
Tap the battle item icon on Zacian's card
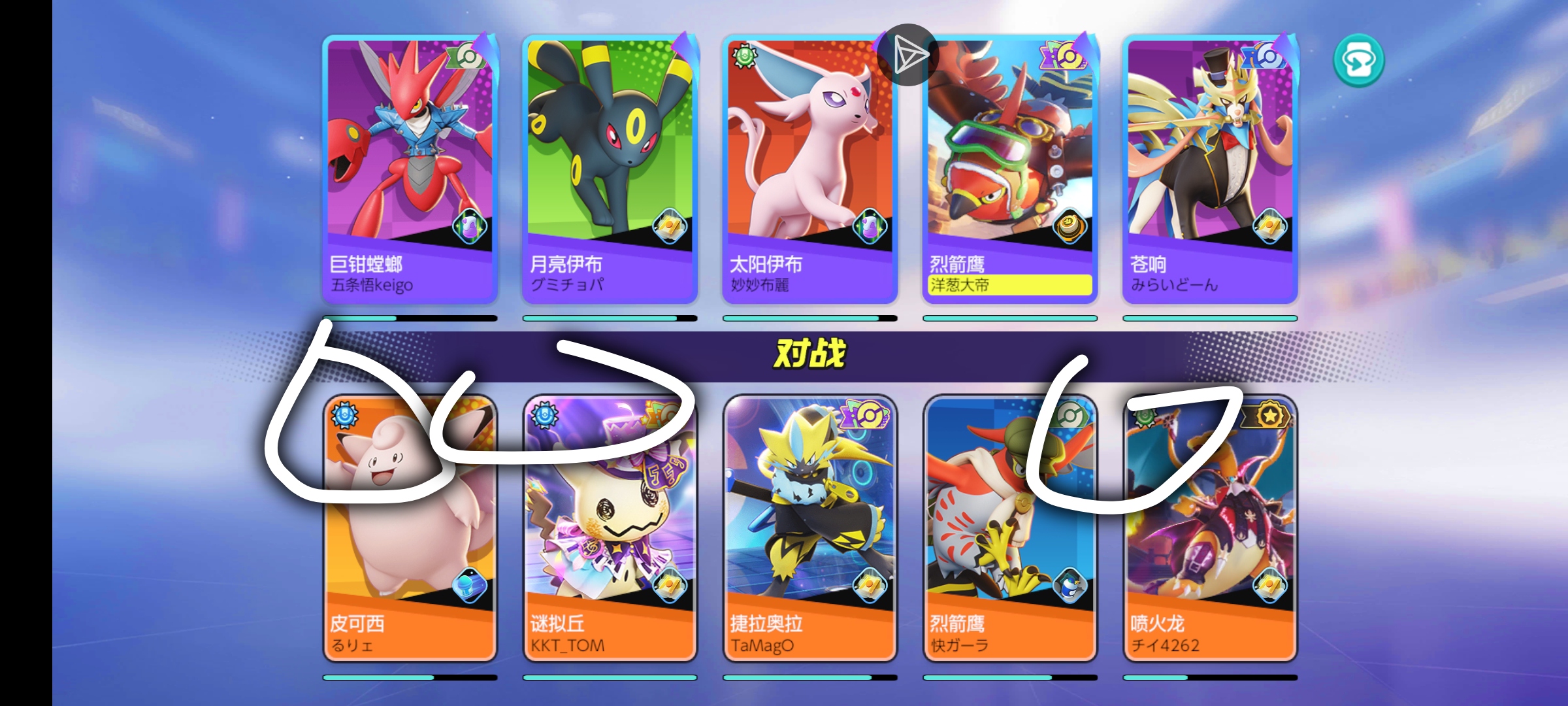click(x=1269, y=227)
